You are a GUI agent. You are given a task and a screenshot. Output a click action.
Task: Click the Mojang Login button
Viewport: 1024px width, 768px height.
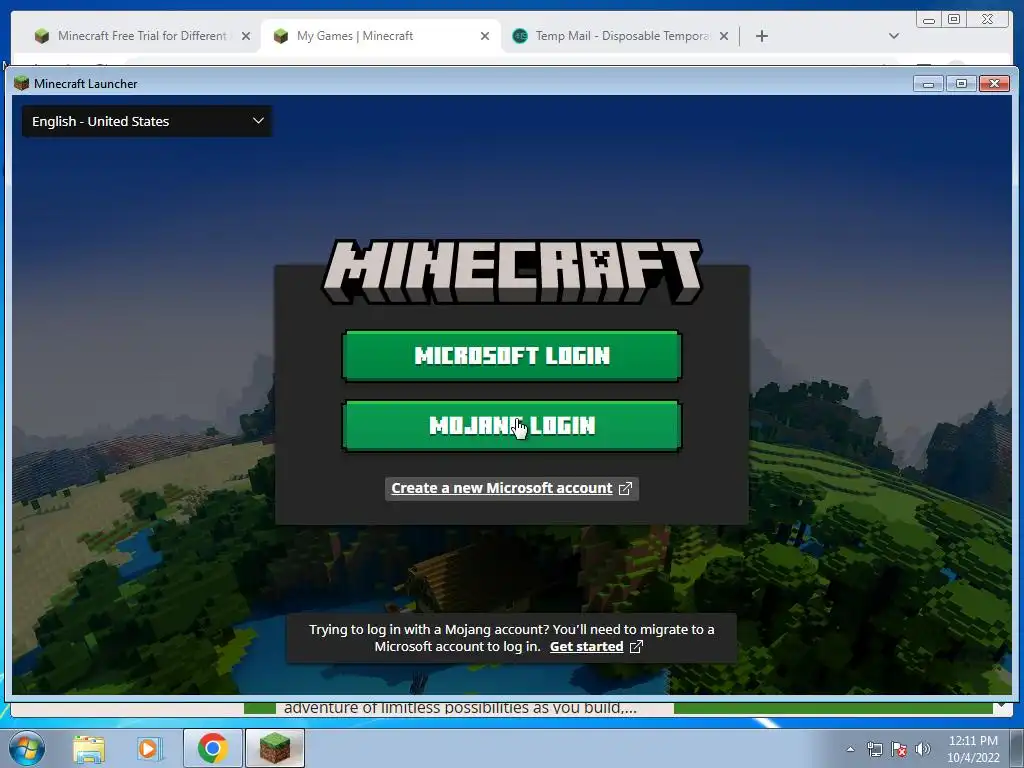(x=511, y=426)
